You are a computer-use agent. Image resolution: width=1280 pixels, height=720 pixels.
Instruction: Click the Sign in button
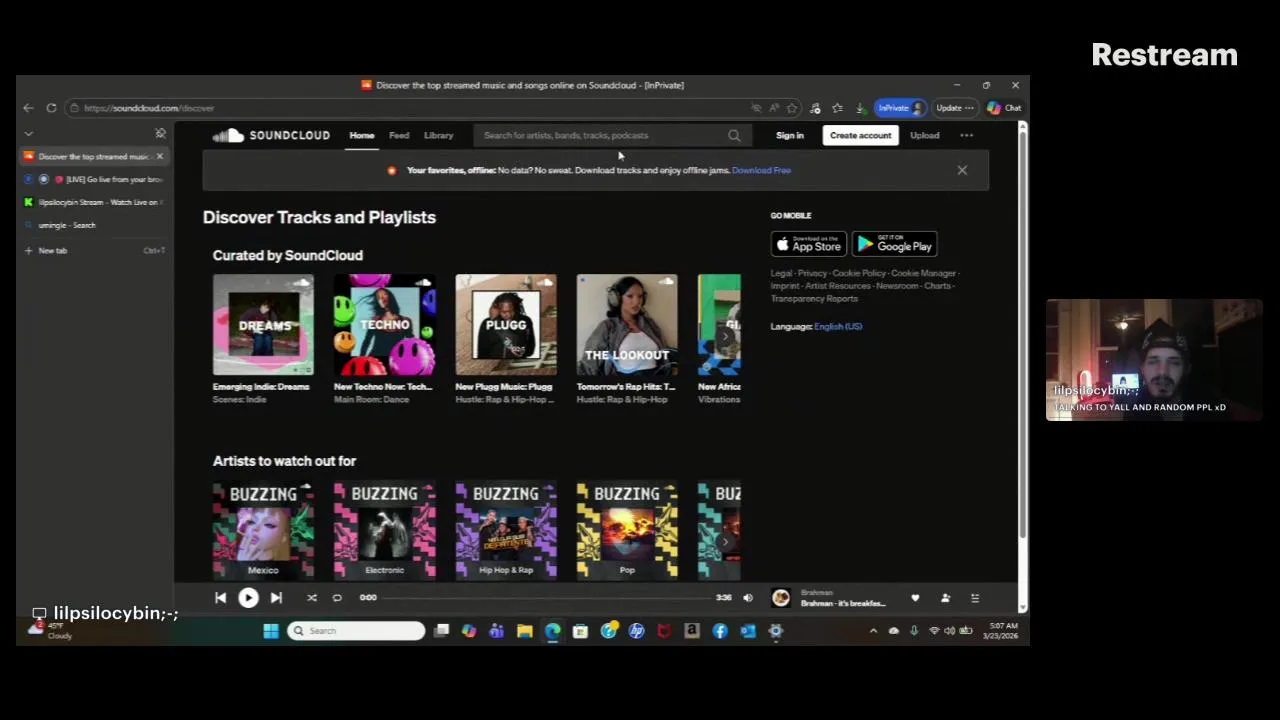pyautogui.click(x=789, y=135)
